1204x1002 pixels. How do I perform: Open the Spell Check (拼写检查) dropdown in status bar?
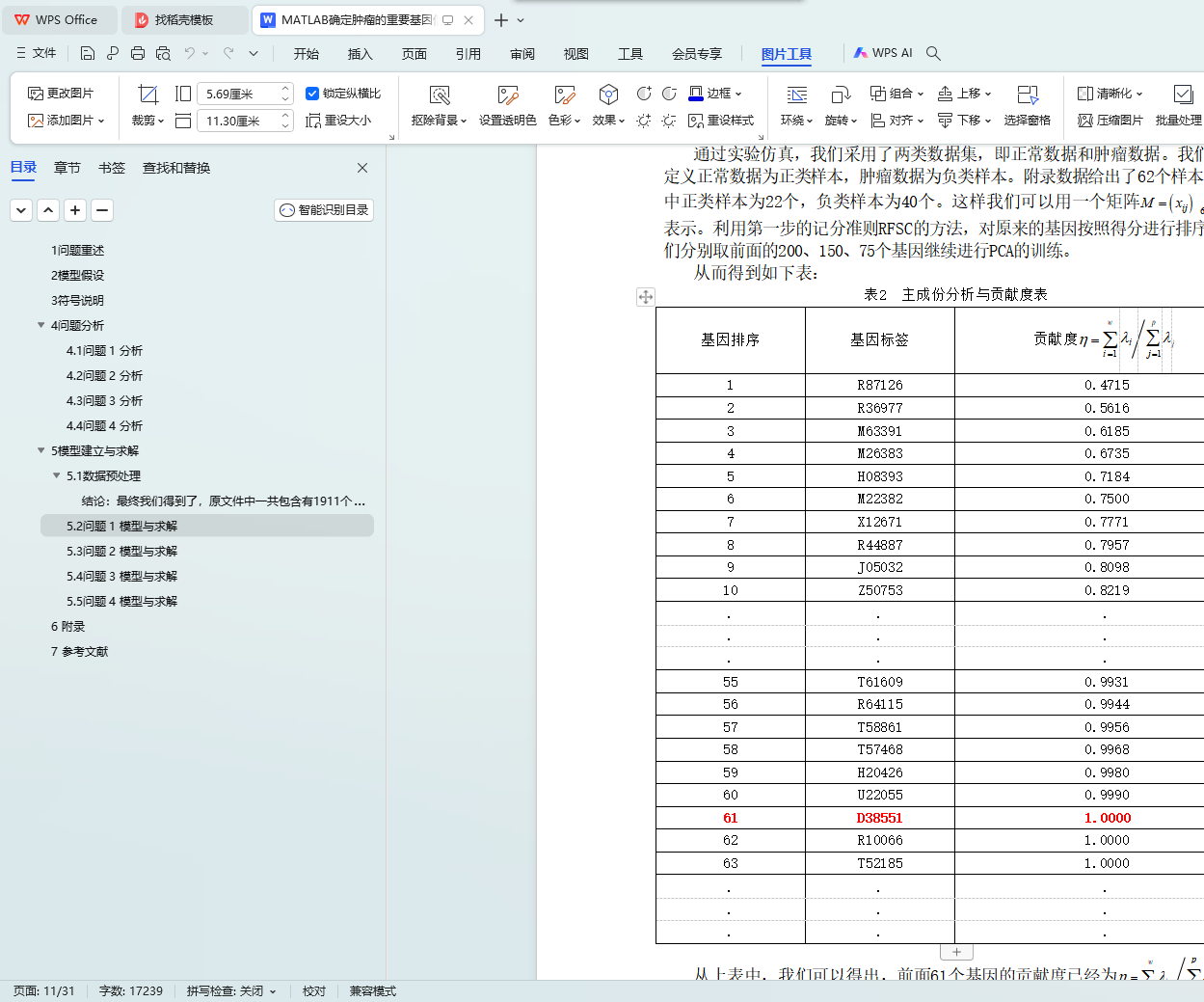pos(231,990)
